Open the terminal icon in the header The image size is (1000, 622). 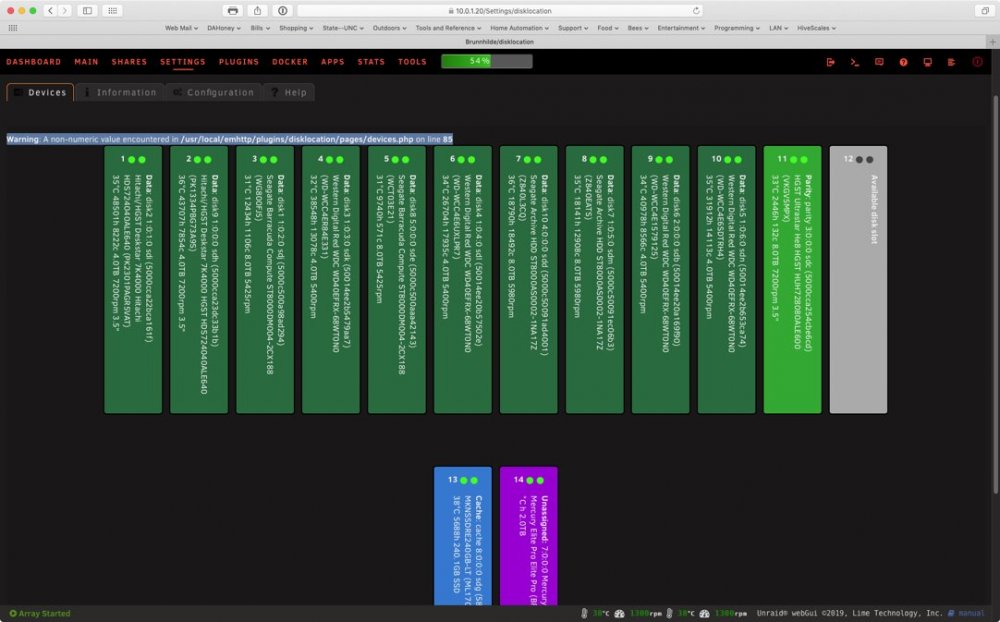(855, 62)
